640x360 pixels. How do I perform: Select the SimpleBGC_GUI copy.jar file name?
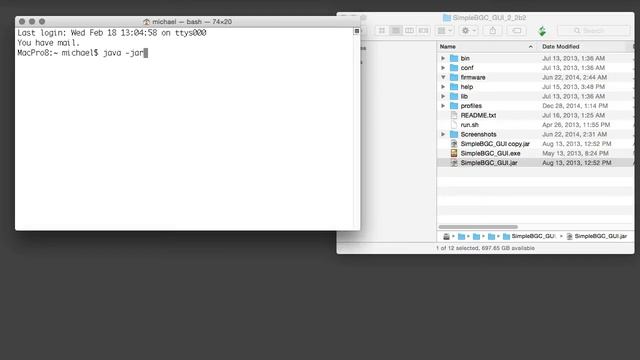(x=495, y=144)
